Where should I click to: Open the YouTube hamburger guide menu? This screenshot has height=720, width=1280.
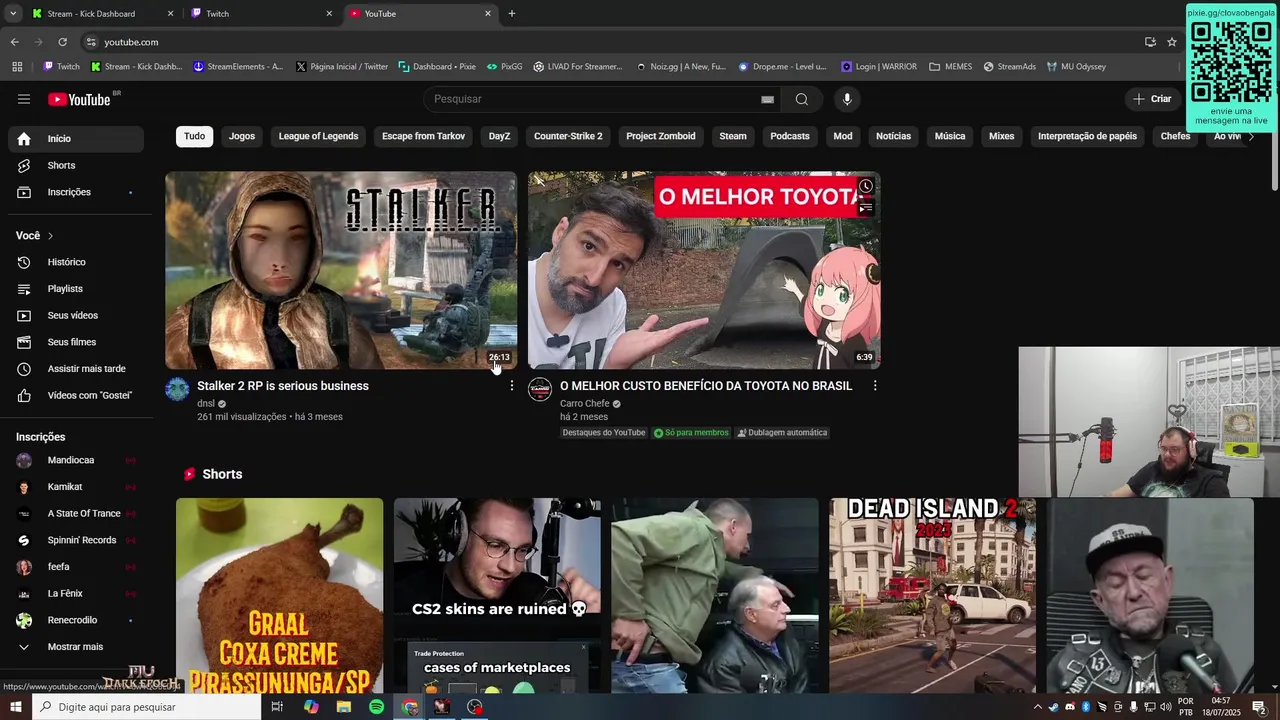point(24,99)
